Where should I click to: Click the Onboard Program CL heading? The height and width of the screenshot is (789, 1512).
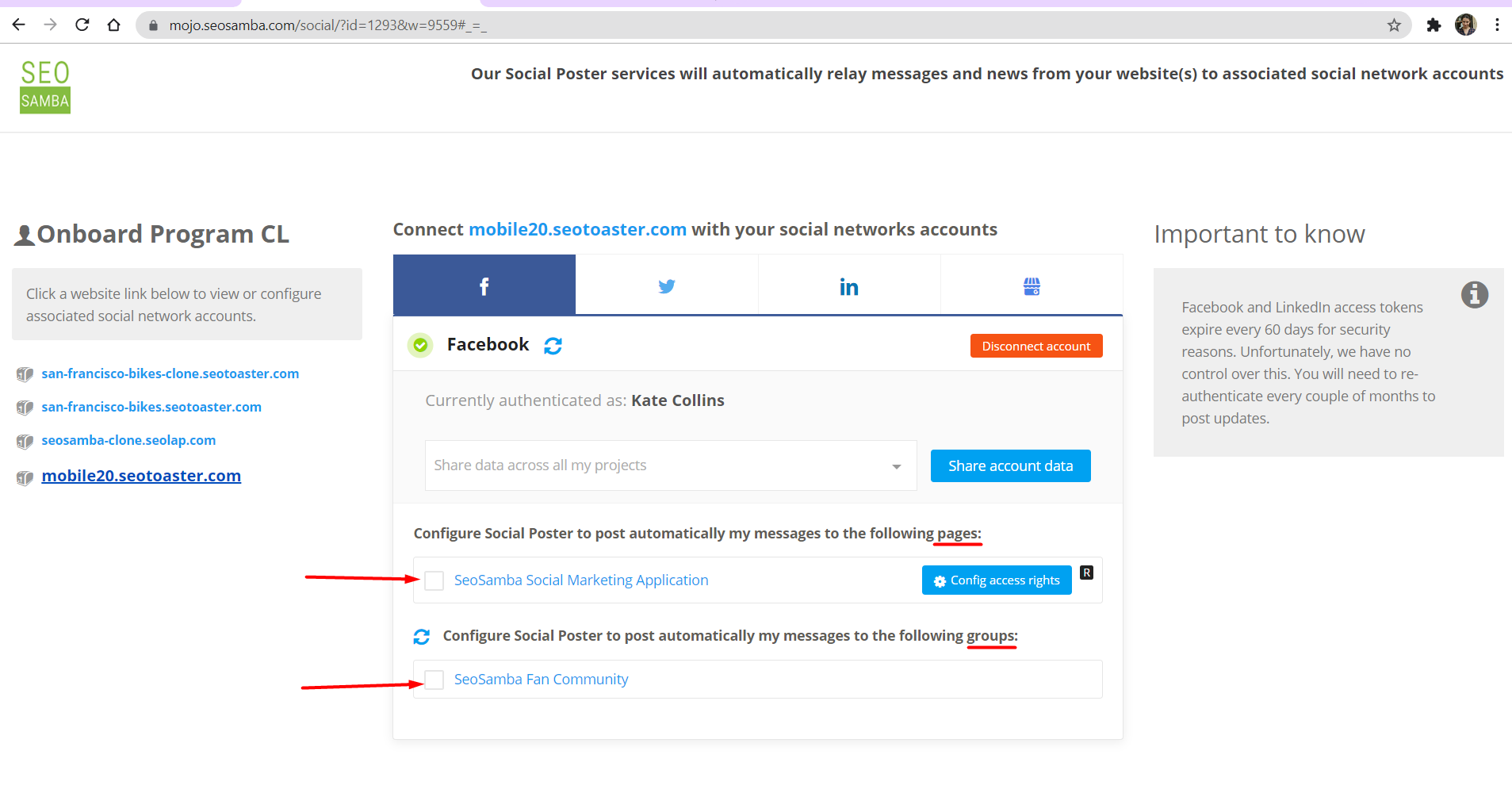tap(163, 234)
